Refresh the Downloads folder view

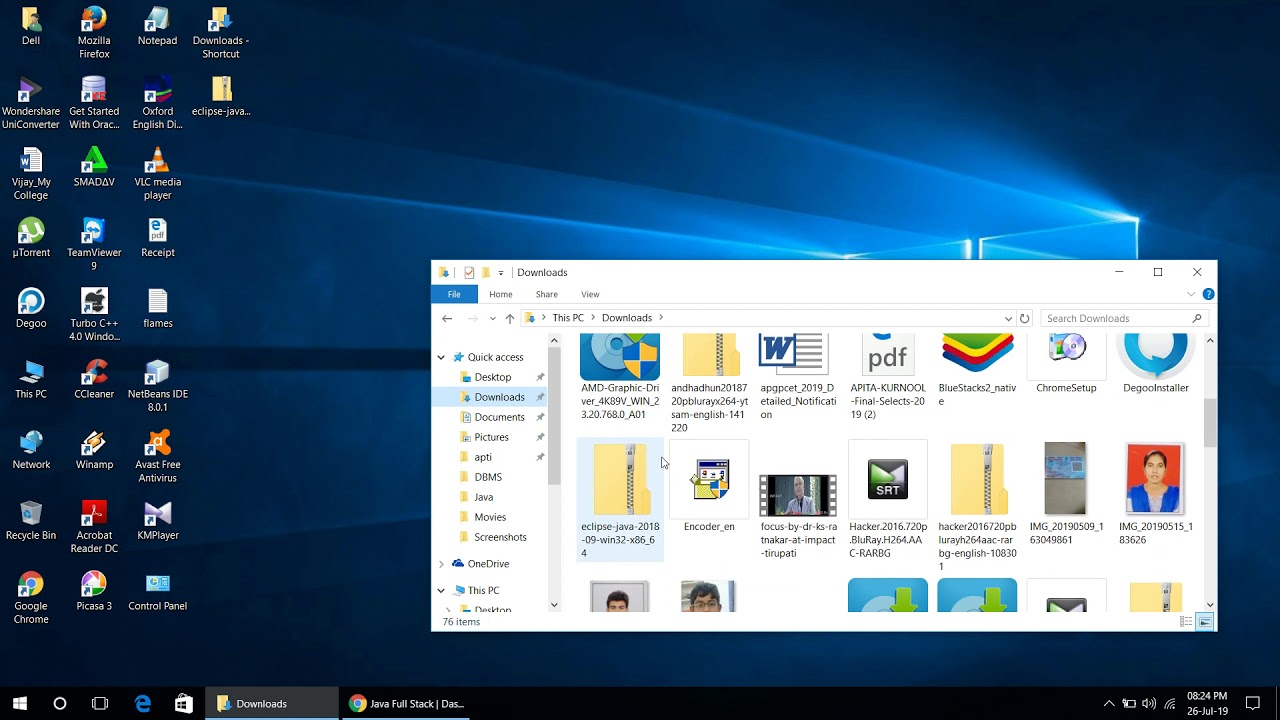point(1024,318)
